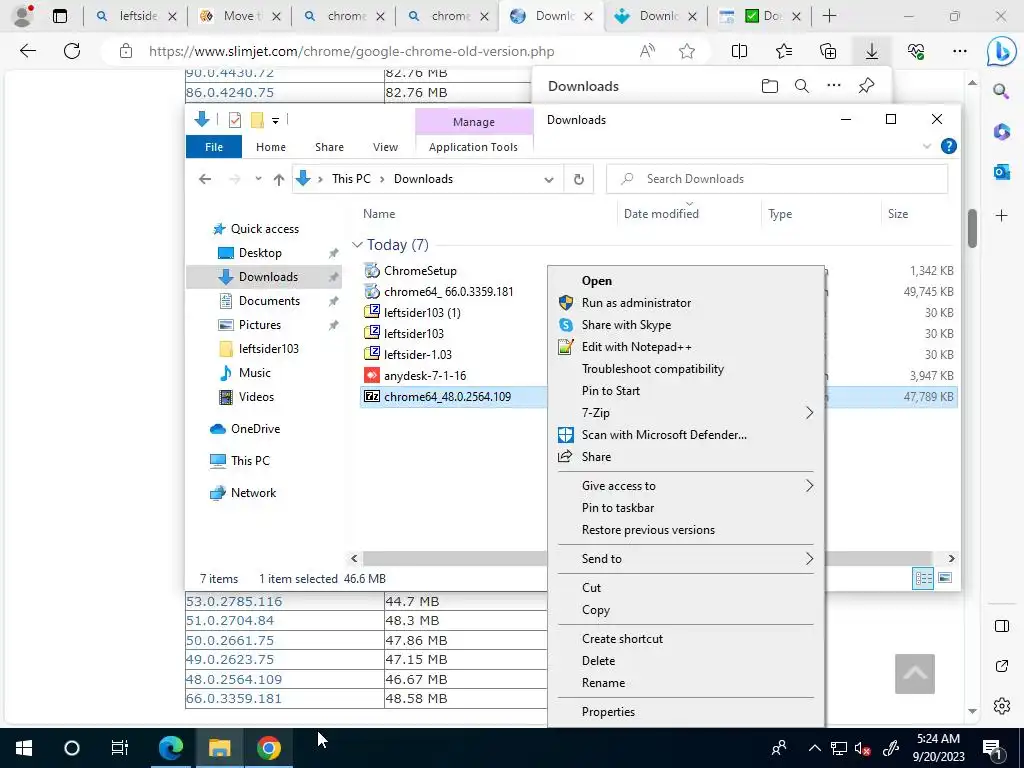The image size is (1024, 768).
Task: Open customize quick access toolbar dropdown
Action: click(276, 120)
